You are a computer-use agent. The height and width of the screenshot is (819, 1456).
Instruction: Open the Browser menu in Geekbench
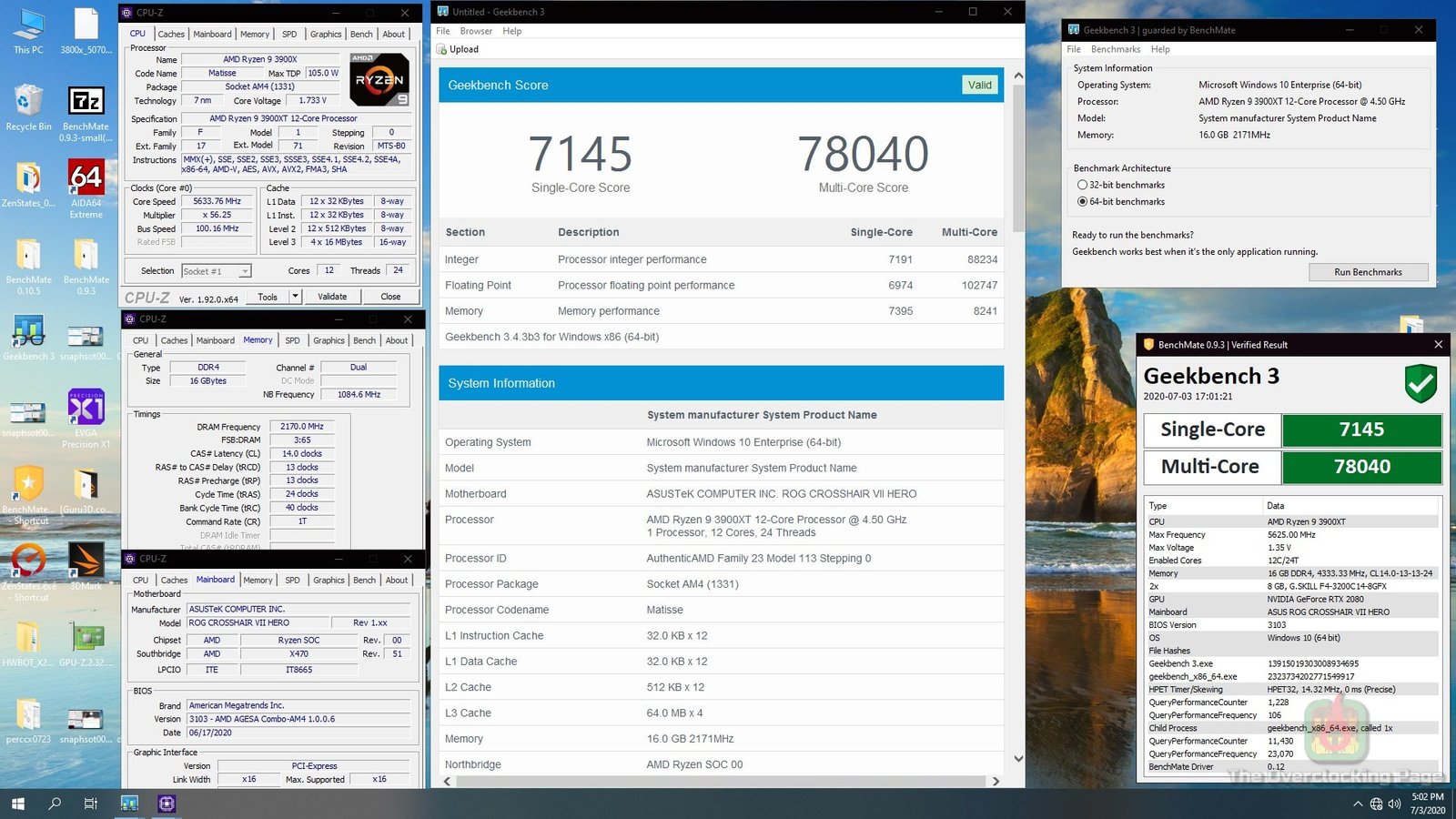(476, 30)
